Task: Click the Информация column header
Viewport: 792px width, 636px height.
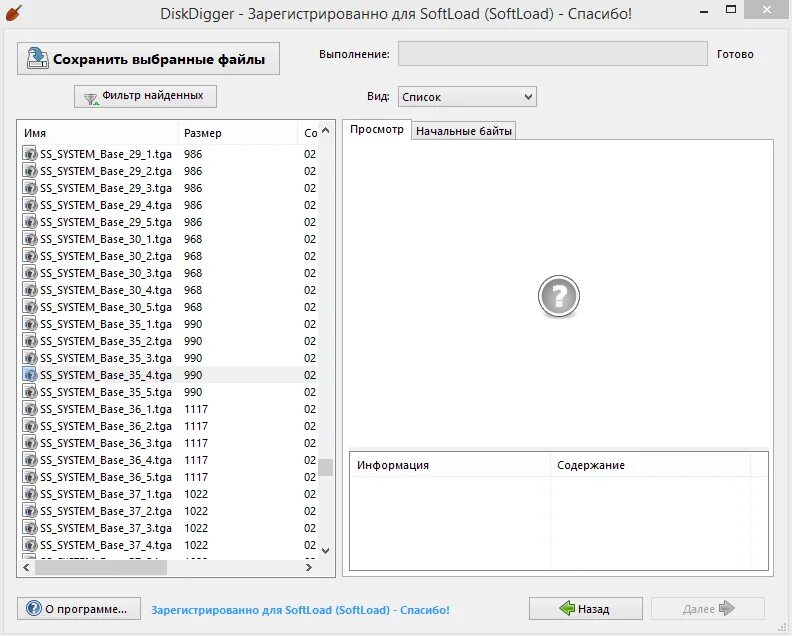Action: click(450, 465)
